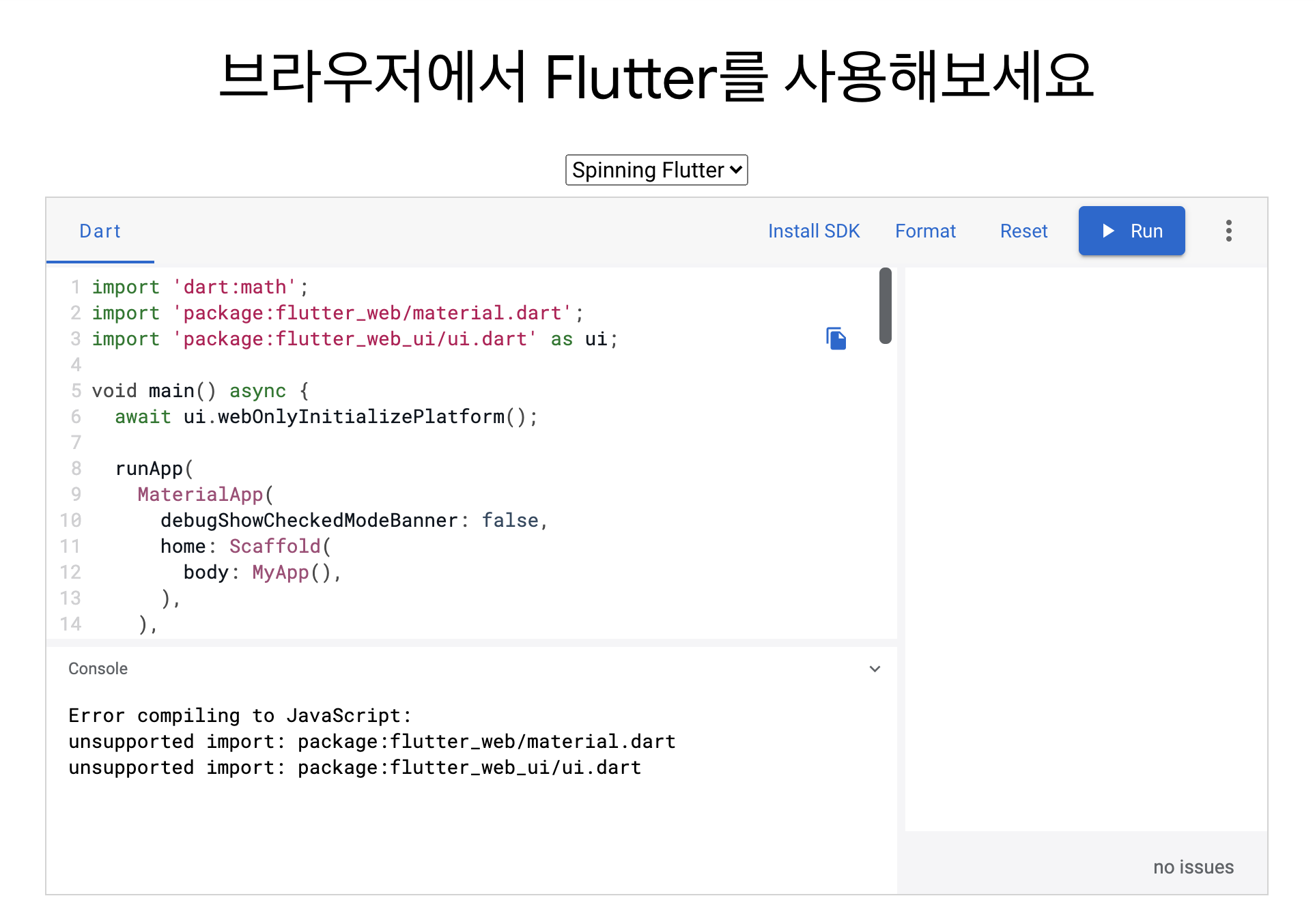Open the three-dot more options menu
This screenshot has width=1315, height=924.
(1228, 231)
